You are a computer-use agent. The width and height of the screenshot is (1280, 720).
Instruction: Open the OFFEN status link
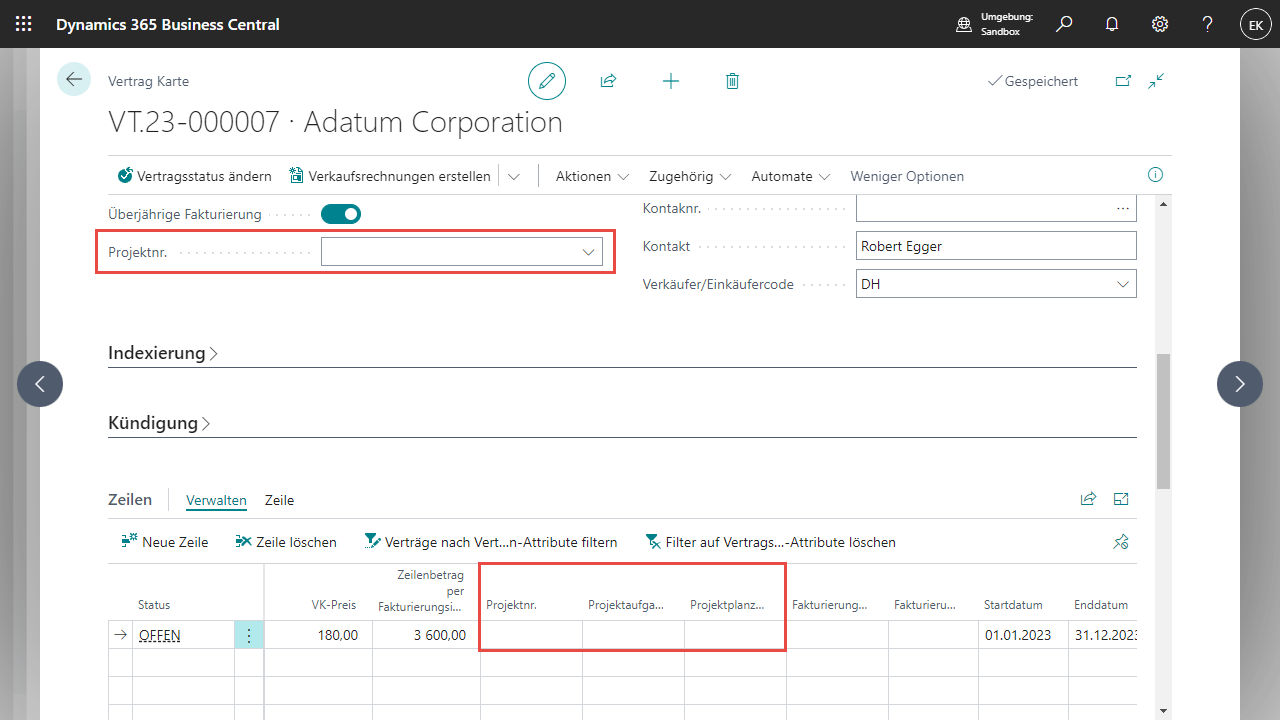pos(159,635)
